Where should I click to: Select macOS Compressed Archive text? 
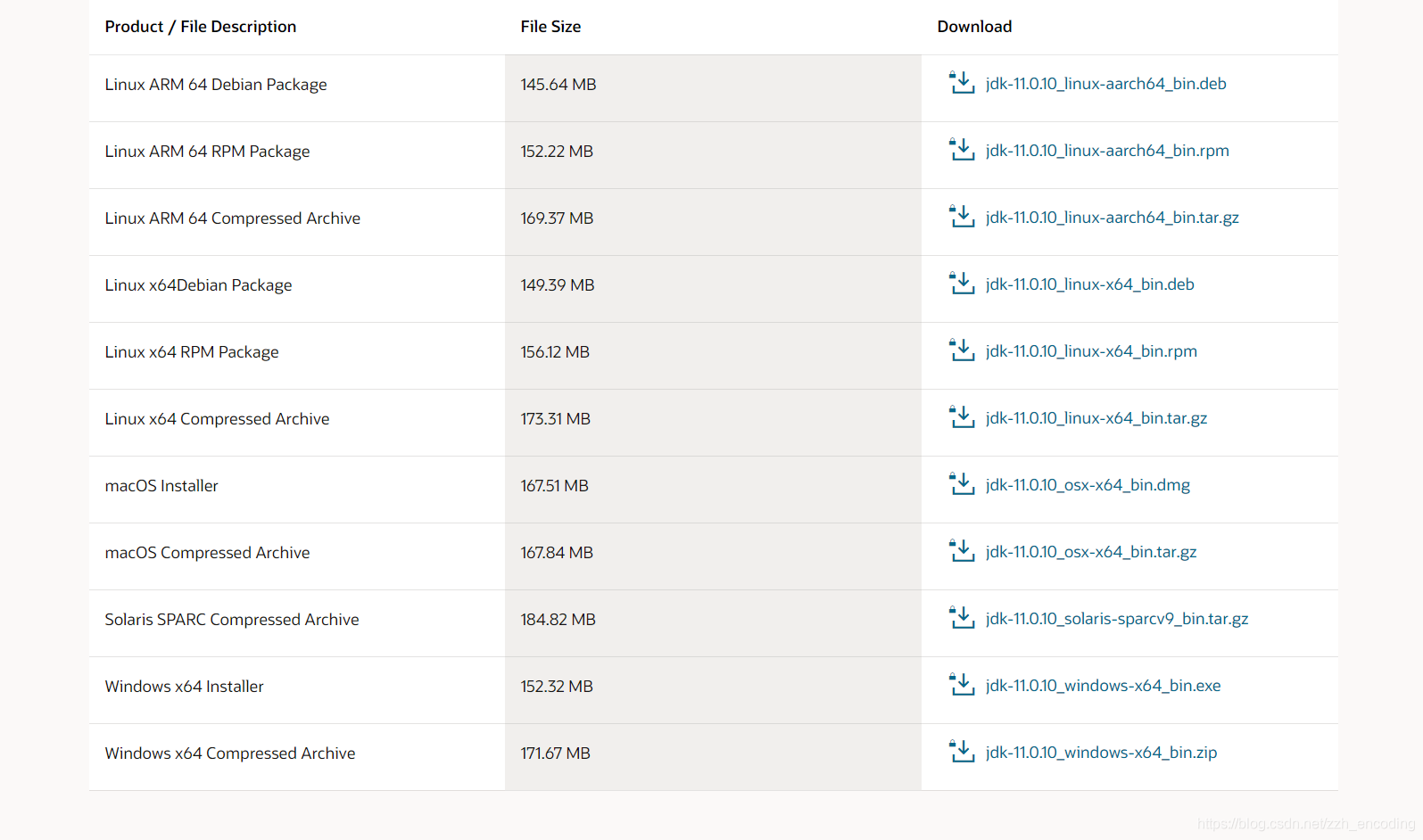[207, 553]
